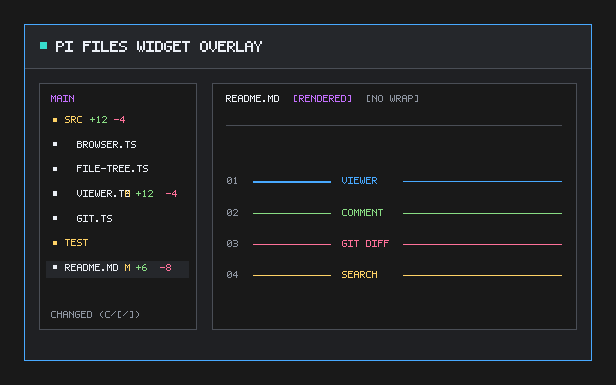Image resolution: width=616 pixels, height=385 pixels.
Task: Expand the SRC folder marker
Action: point(55,120)
